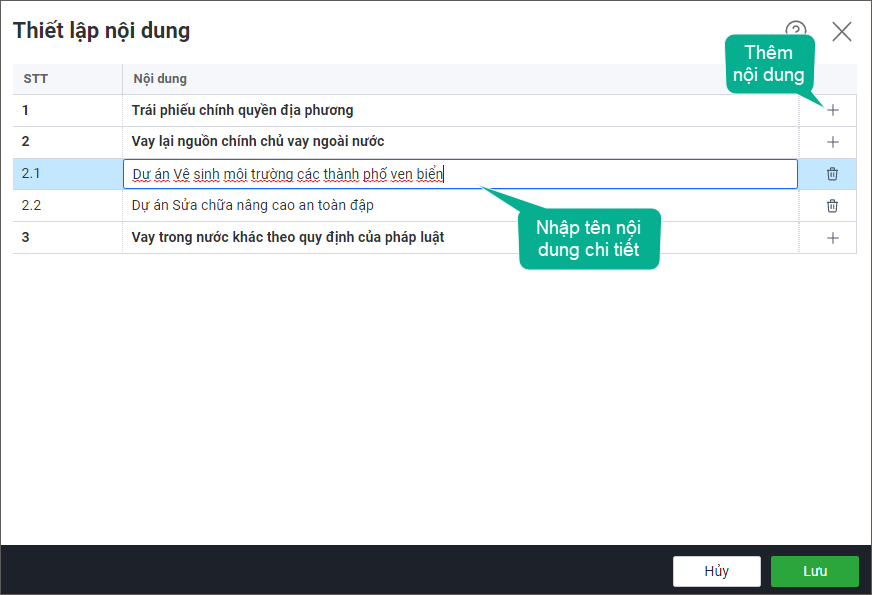Click plus icon for Vay lại nguồn row

[832, 142]
